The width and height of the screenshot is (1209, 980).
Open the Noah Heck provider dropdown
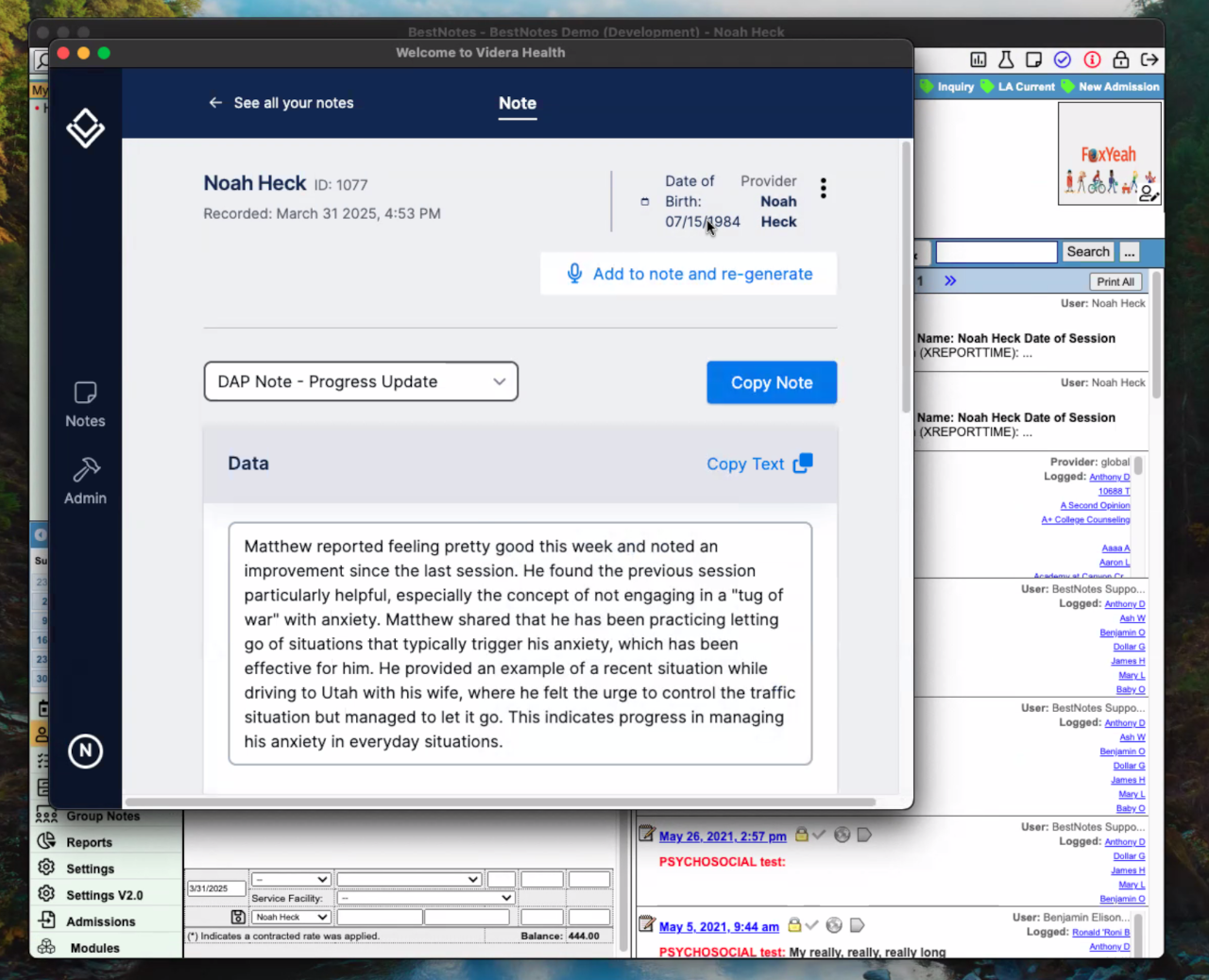(x=291, y=917)
